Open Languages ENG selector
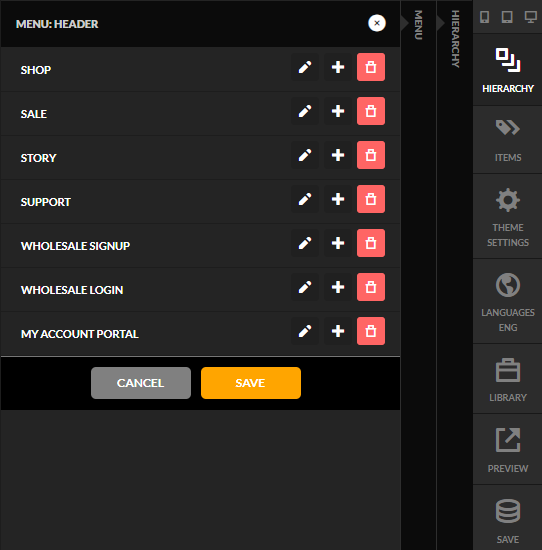The image size is (542, 550). click(508, 301)
